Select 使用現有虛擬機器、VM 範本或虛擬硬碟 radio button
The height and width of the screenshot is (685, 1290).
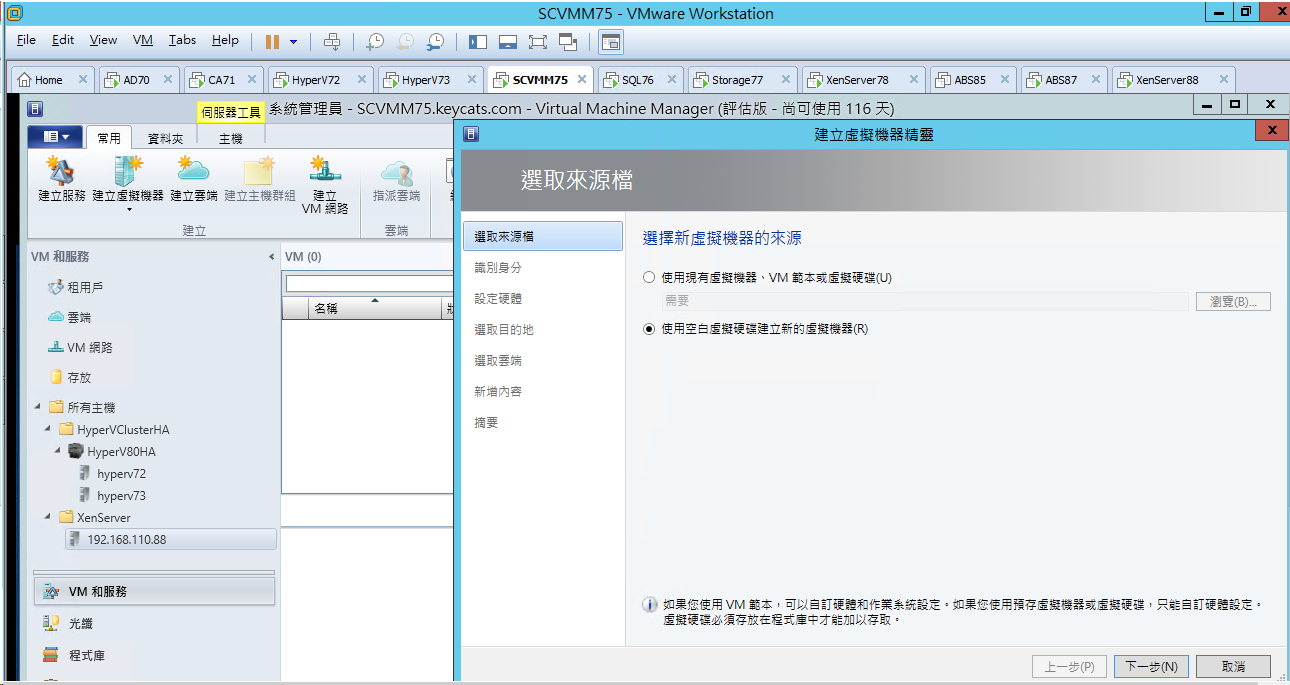coord(649,277)
